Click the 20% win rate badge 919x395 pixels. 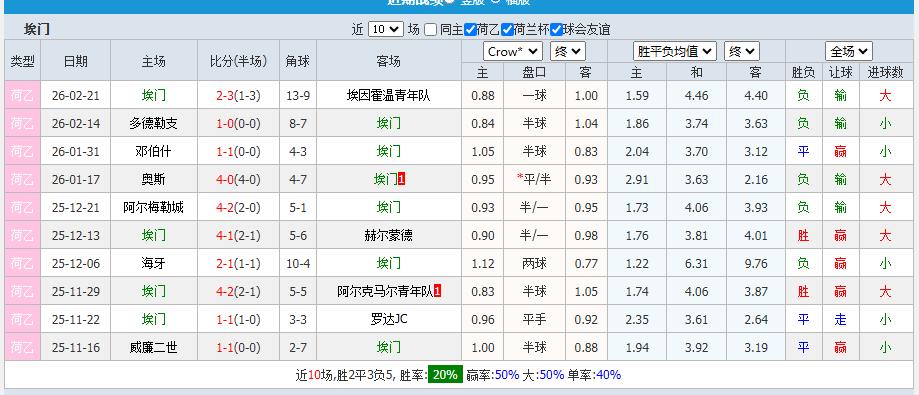pos(445,375)
